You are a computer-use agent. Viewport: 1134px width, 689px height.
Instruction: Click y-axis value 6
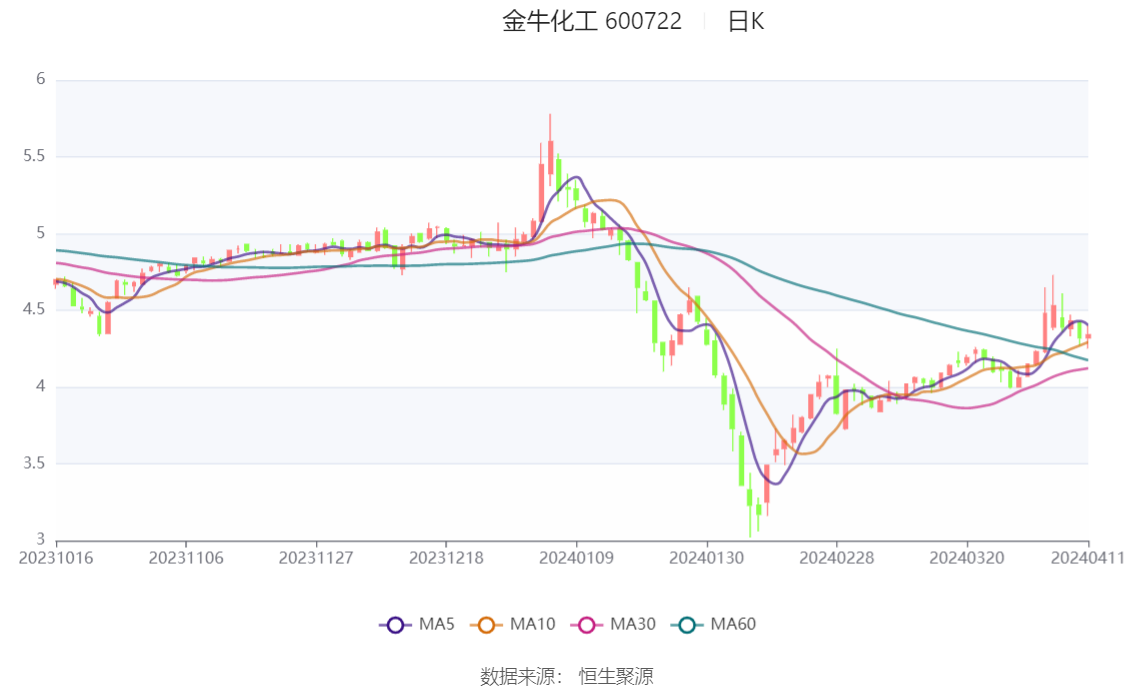40,79
